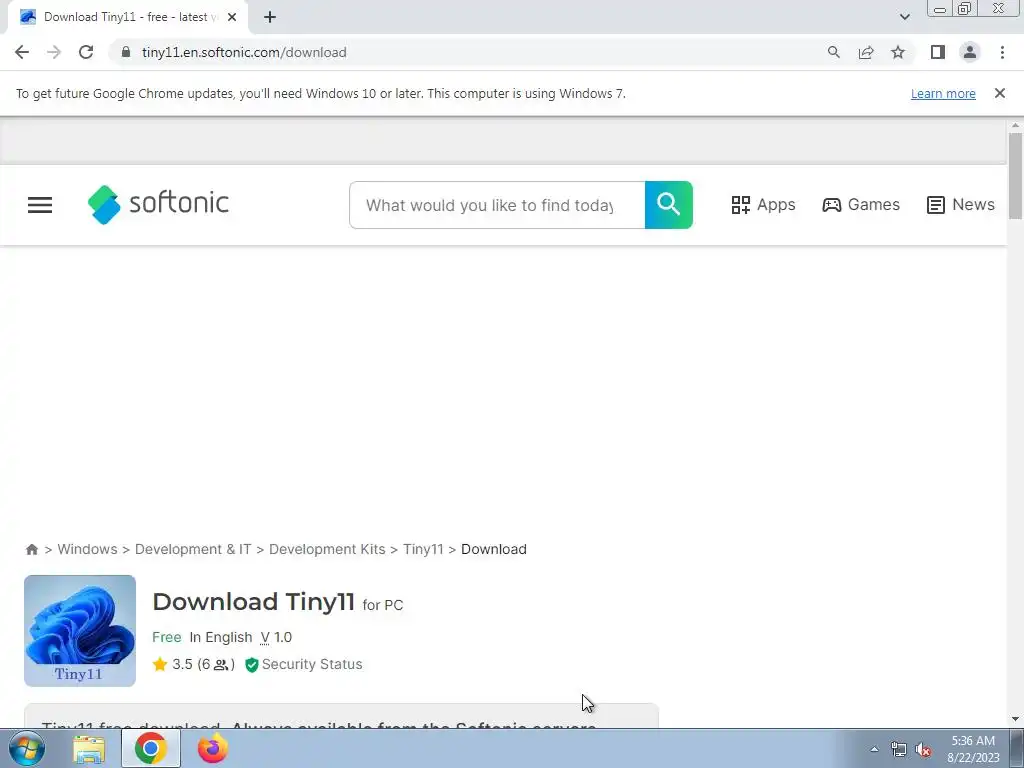Viewport: 1024px width, 768px height.
Task: Launch Firefox from the taskbar
Action: pyautogui.click(x=213, y=748)
